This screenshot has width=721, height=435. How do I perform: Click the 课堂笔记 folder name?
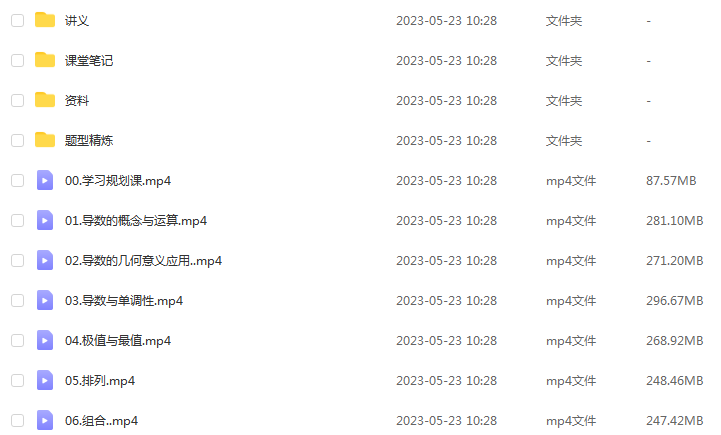[x=89, y=61]
